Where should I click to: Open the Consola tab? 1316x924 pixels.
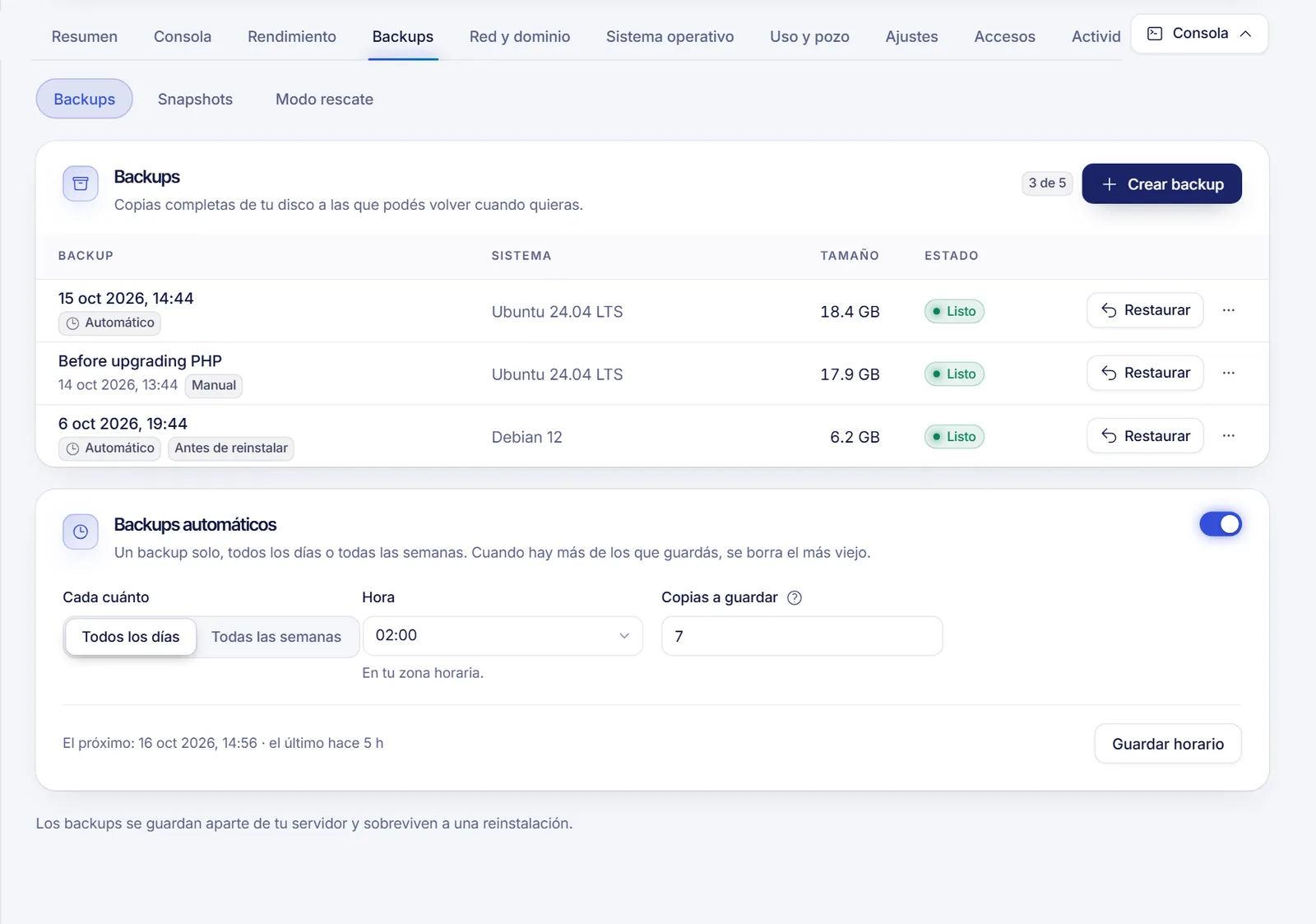tap(183, 36)
